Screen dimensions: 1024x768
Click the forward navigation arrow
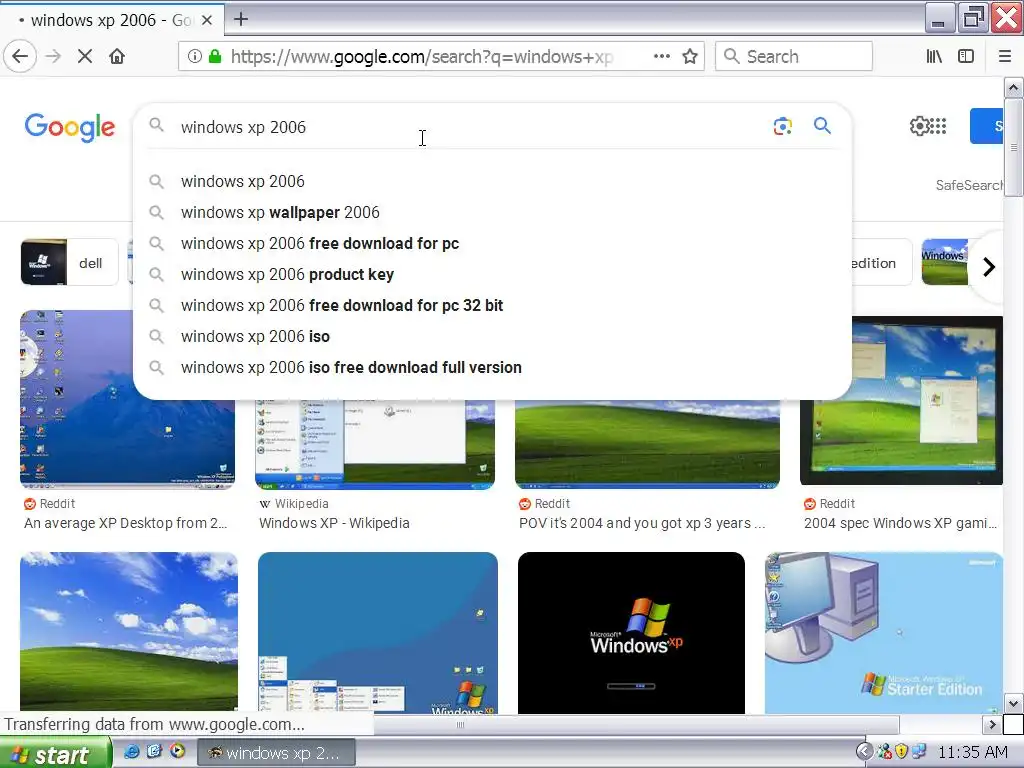[x=53, y=56]
